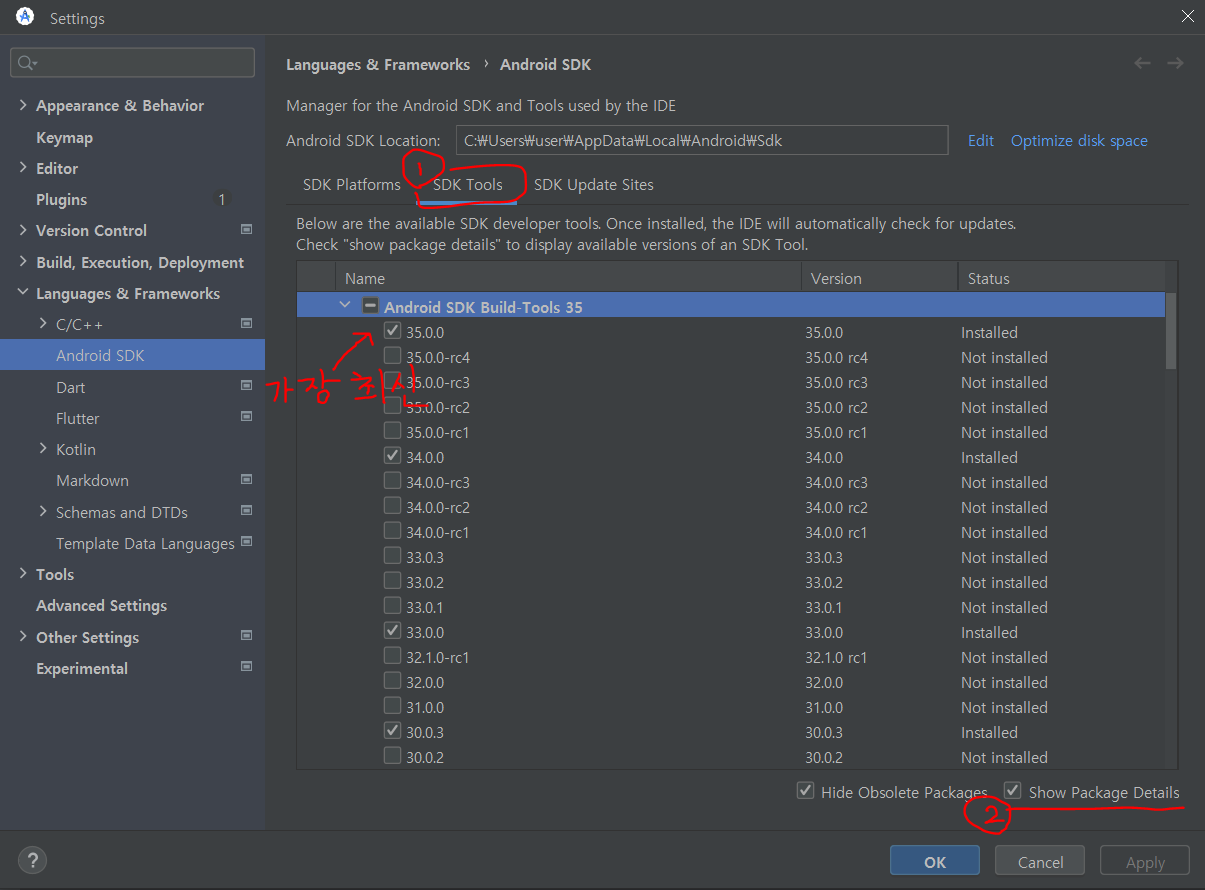Toggle the Android SDK Build-Tools 35 group checkbox
Screen dimensions: 1205x890
click(370, 306)
